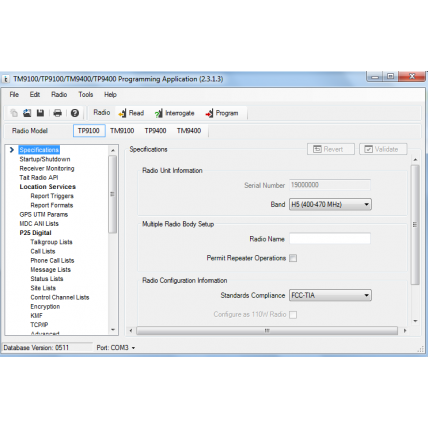
Task: Select the TP9100 radio model
Action: (x=89, y=131)
